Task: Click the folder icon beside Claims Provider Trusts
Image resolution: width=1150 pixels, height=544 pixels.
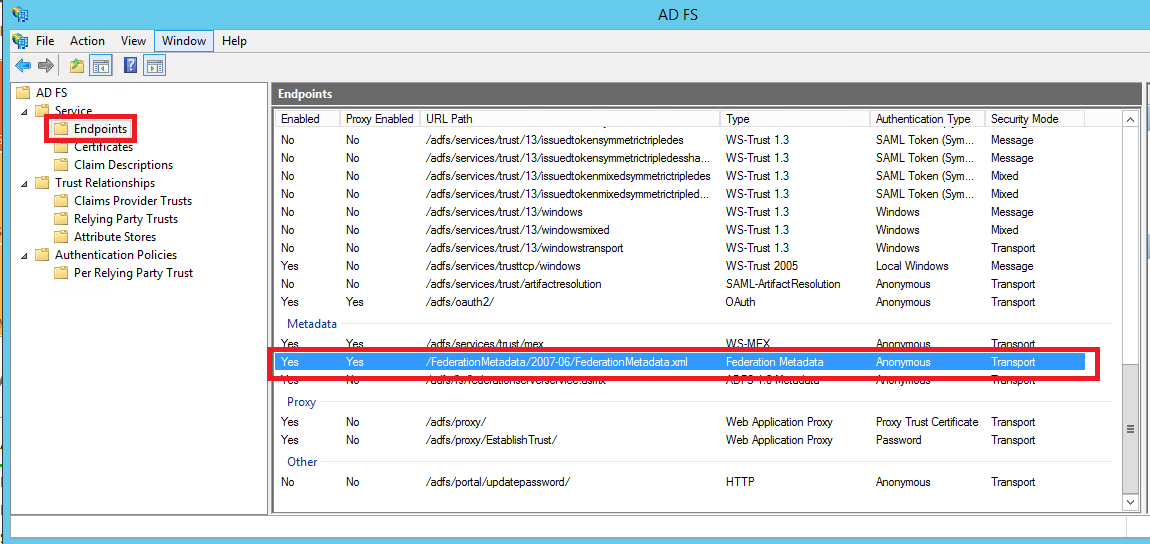Action: 61,201
